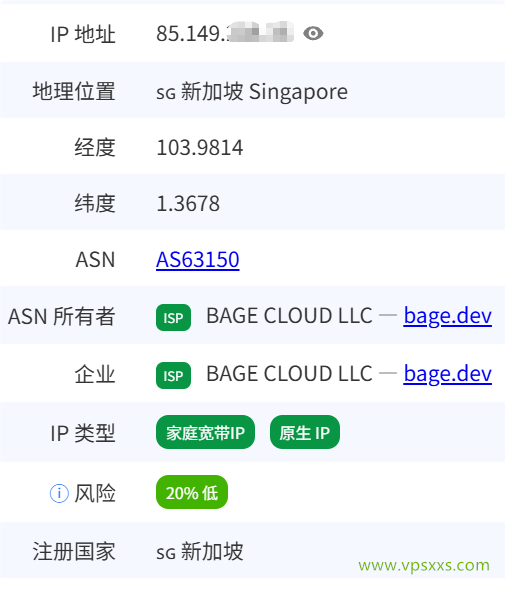This screenshot has width=505, height=589.
Task: Open the bage.dev link in the 企业 row
Action: (448, 374)
